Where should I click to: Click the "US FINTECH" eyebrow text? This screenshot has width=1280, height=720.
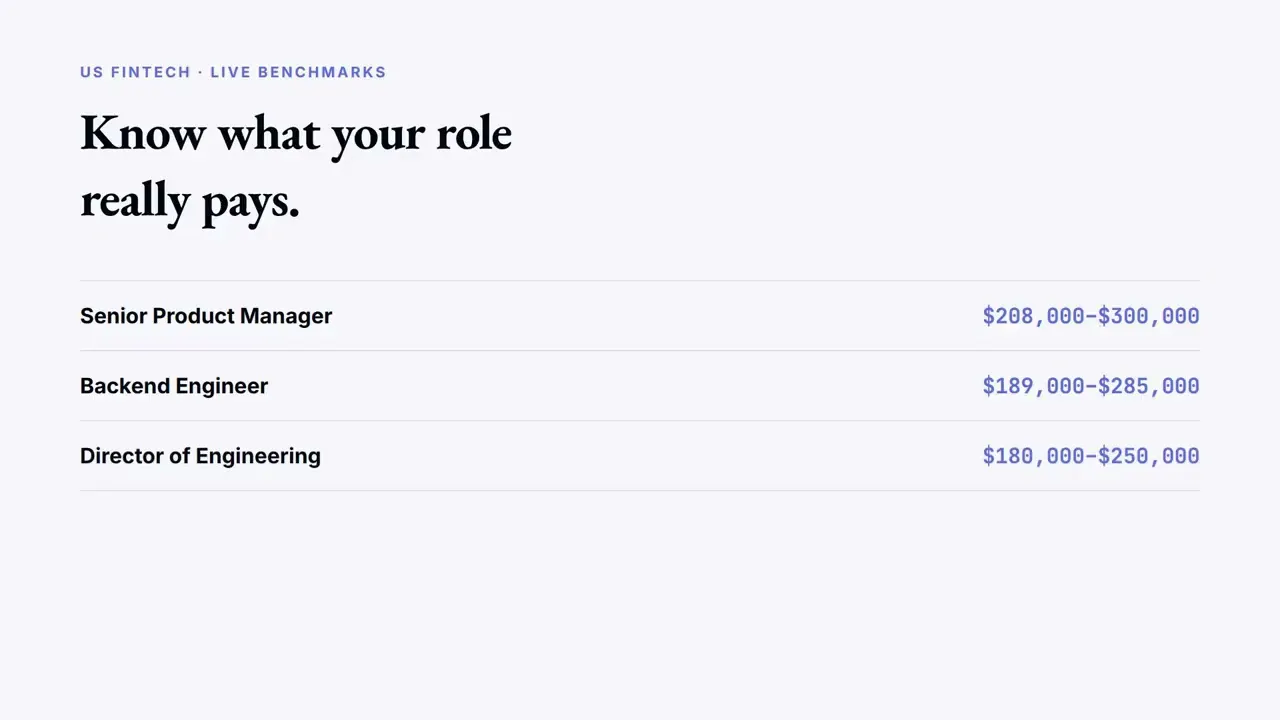(x=135, y=72)
